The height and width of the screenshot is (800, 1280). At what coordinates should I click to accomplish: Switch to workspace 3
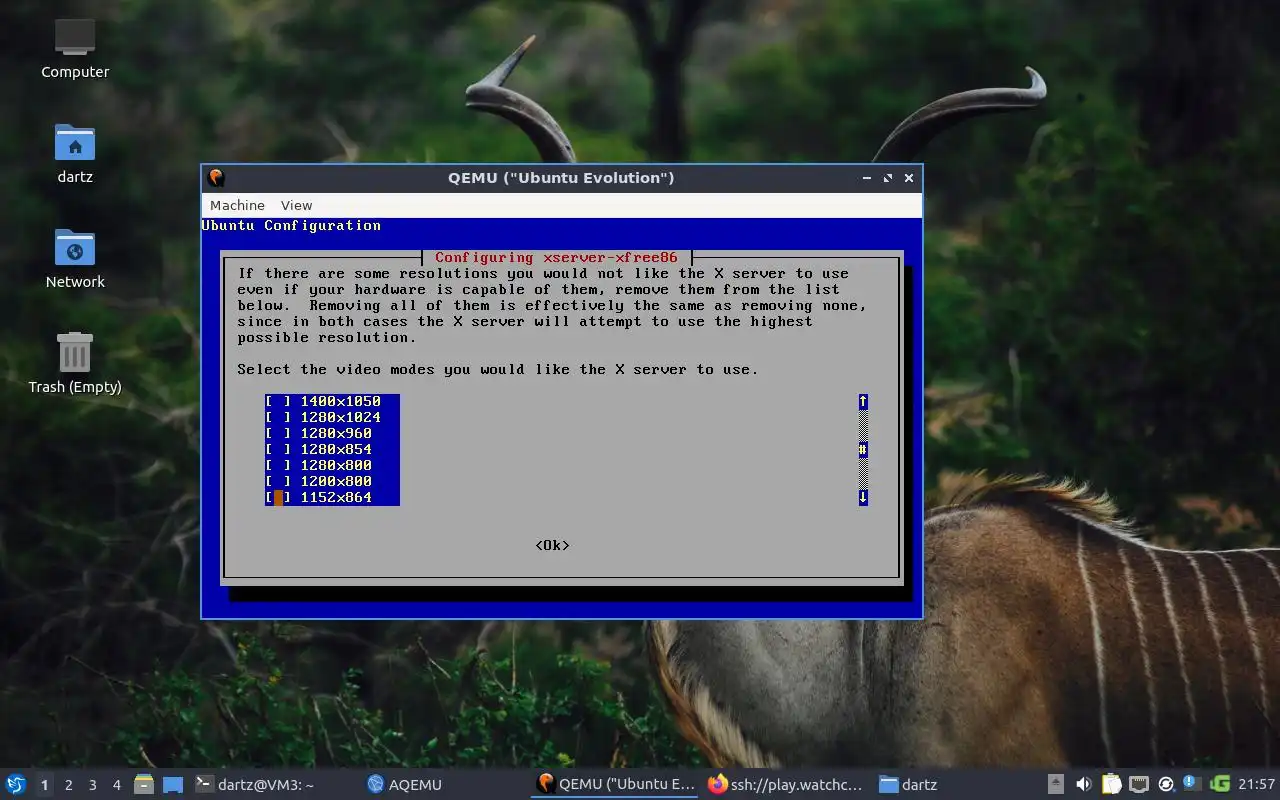coord(92,785)
